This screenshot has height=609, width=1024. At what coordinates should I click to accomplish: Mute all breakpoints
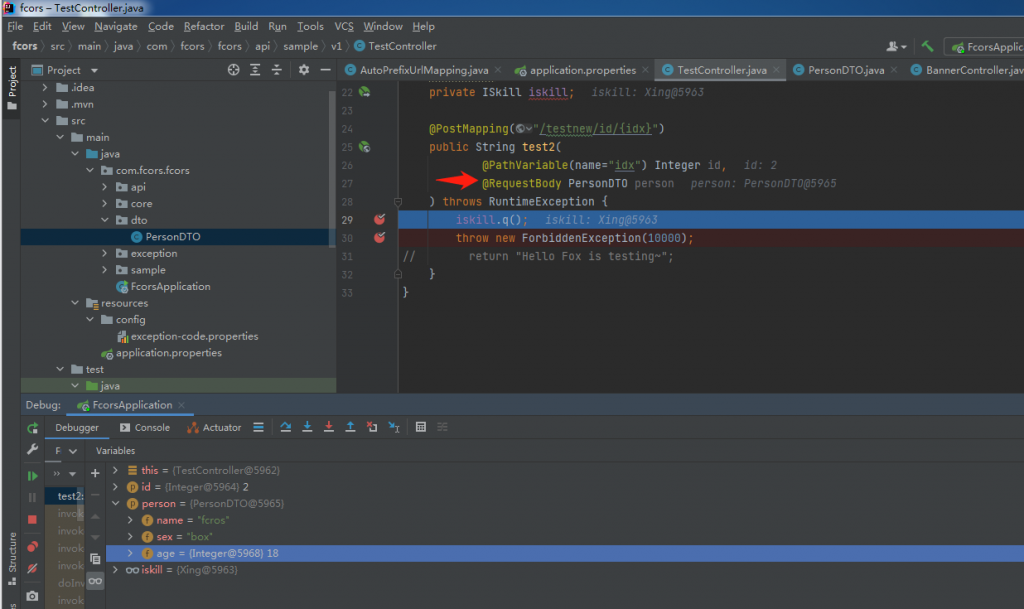click(x=32, y=569)
